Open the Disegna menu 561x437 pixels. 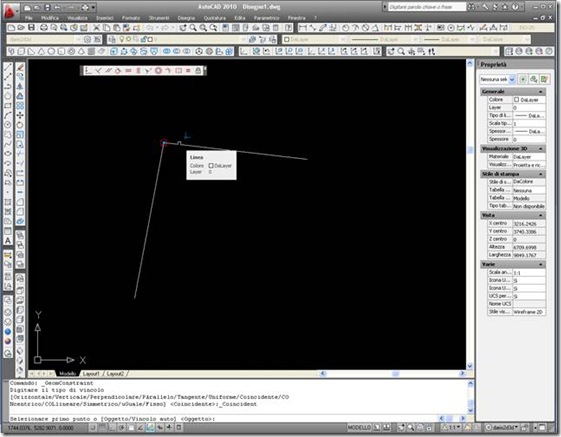186,18
